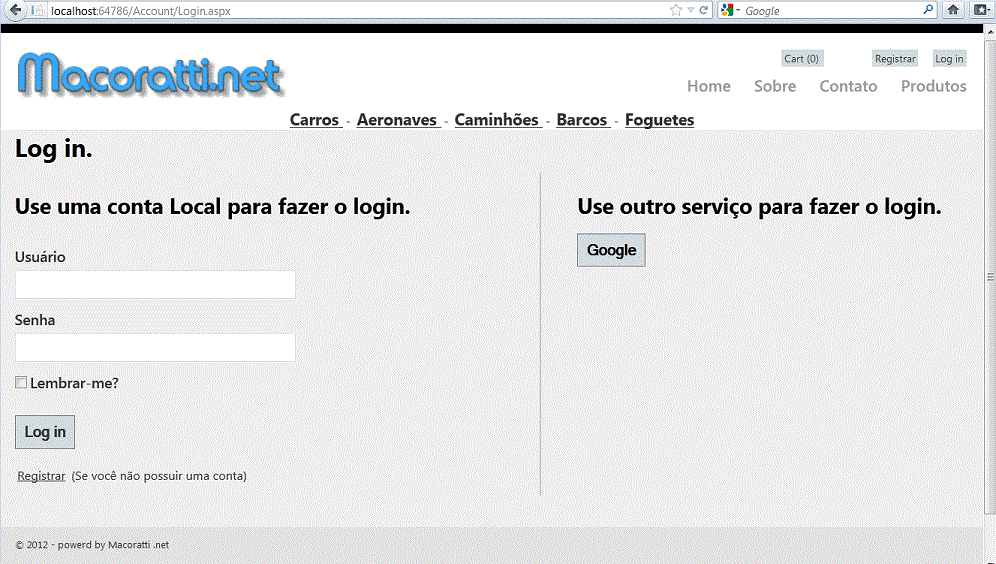Reload the page using the refresh icon
The width and height of the screenshot is (996, 564).
(x=704, y=10)
